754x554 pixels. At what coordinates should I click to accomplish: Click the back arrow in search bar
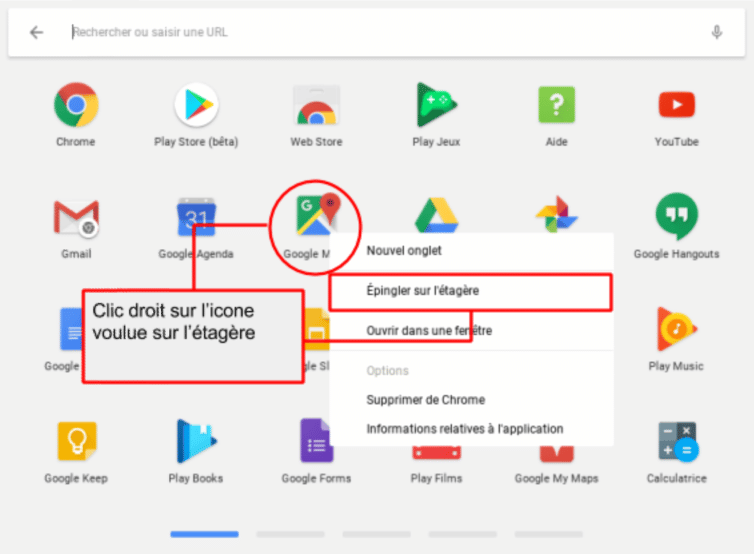tap(37, 32)
